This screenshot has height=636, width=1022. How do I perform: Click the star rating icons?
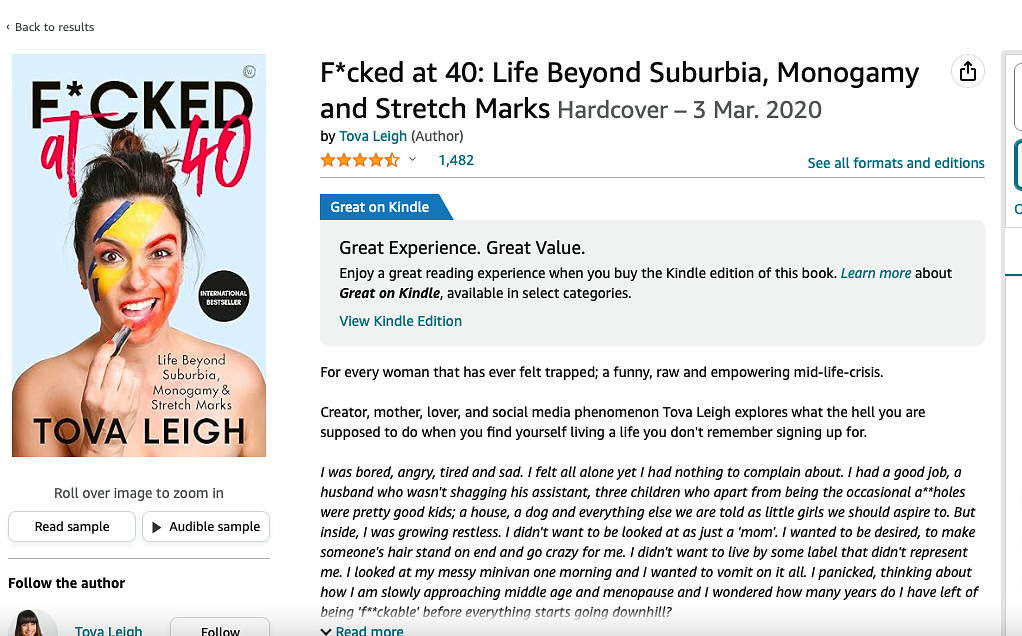[x=360, y=160]
